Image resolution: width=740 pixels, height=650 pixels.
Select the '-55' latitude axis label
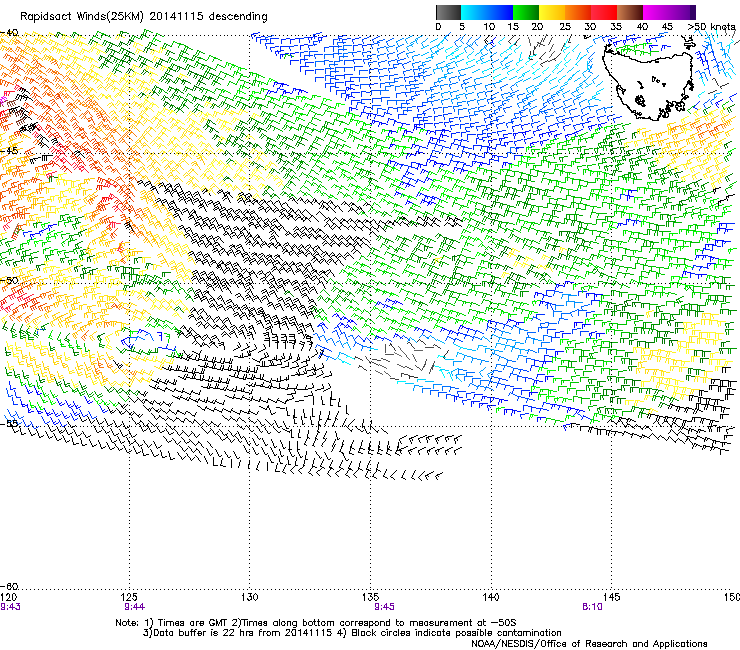click(x=9, y=423)
